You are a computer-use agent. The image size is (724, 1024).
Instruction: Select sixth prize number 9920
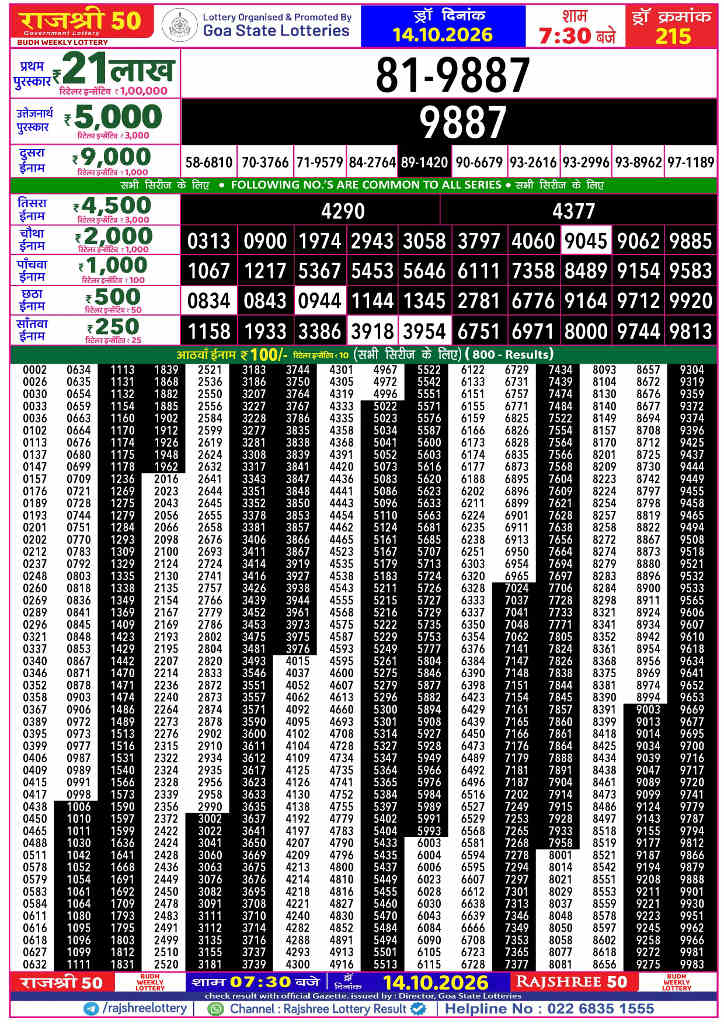(x=691, y=301)
